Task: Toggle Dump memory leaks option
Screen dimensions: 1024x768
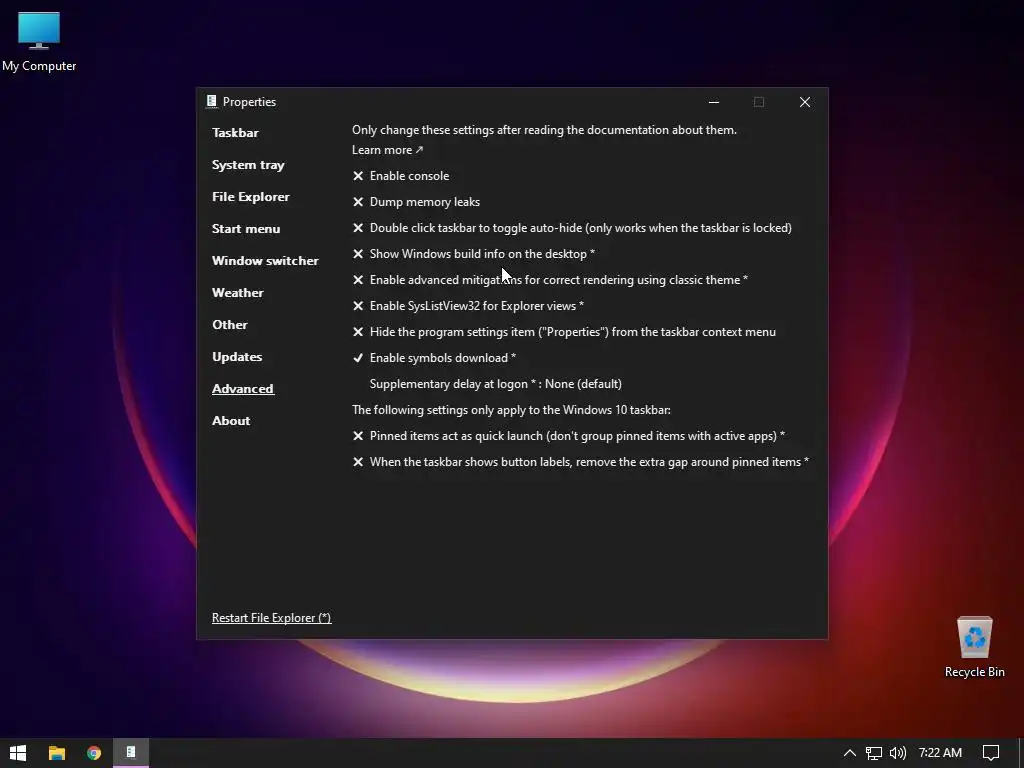Action: (416, 202)
